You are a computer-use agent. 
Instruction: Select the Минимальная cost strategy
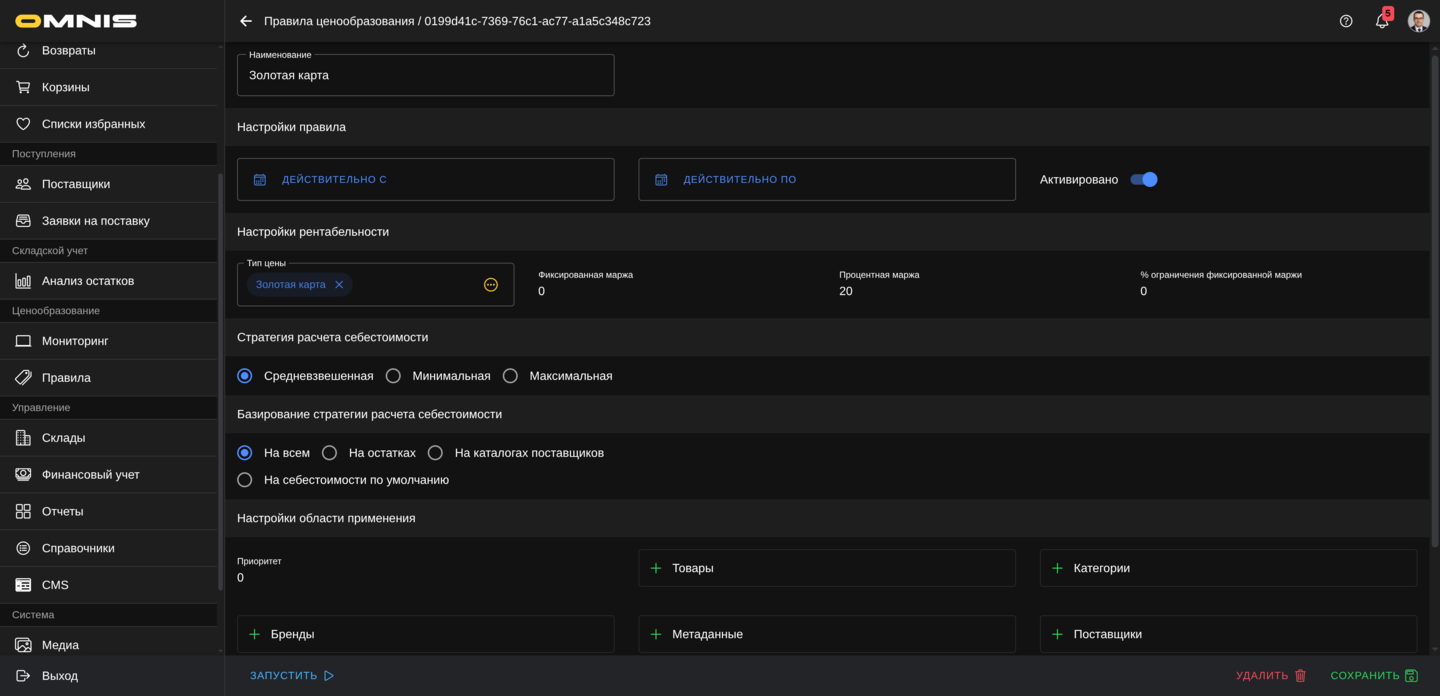click(394, 376)
